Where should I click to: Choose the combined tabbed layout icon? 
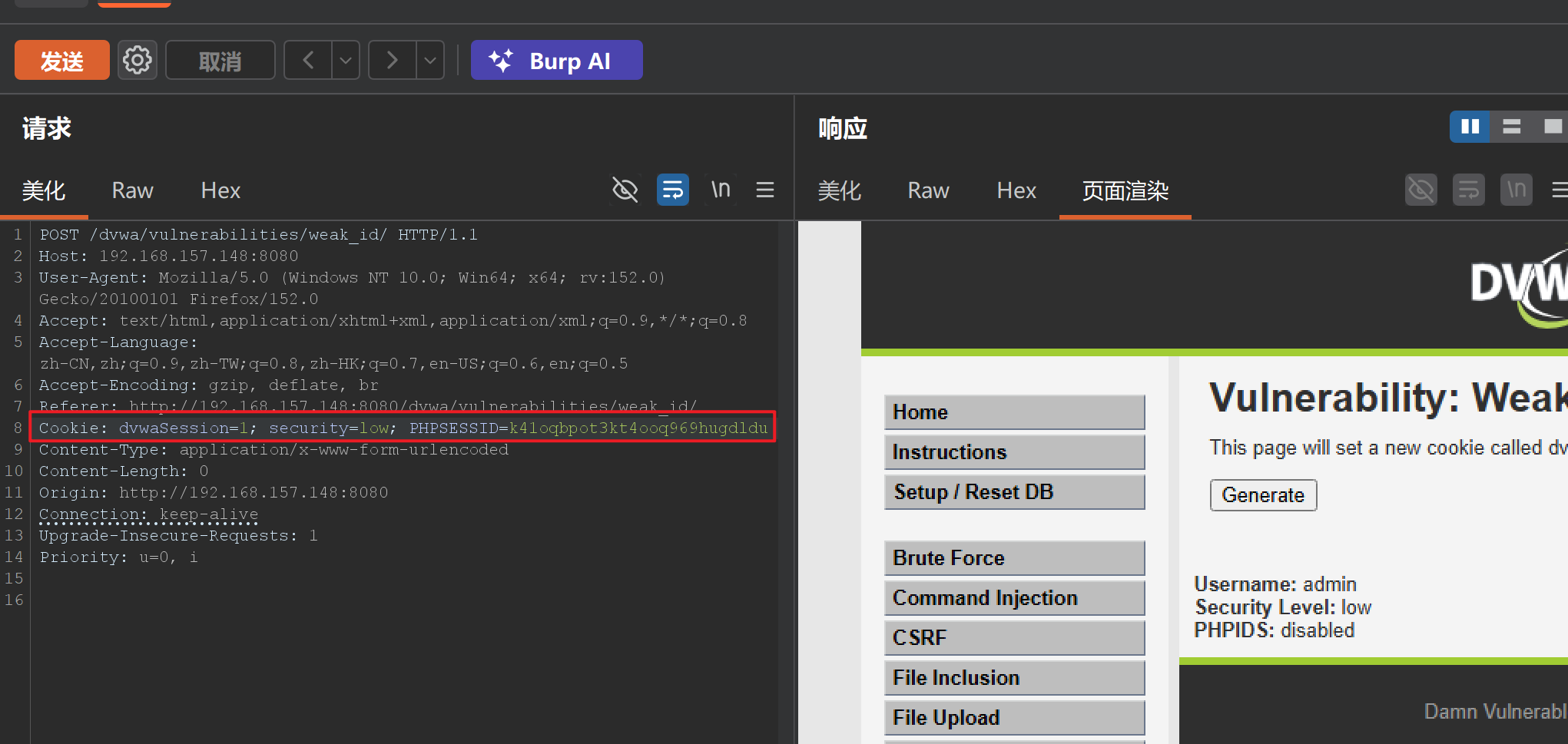point(1551,127)
